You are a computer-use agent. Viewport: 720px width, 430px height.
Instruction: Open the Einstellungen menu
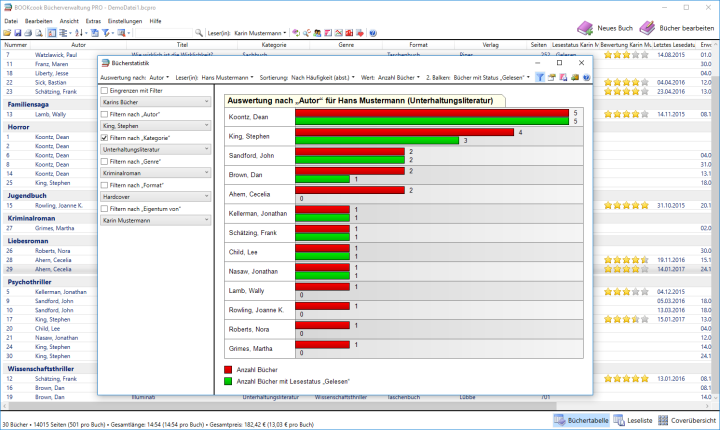(x=125, y=20)
